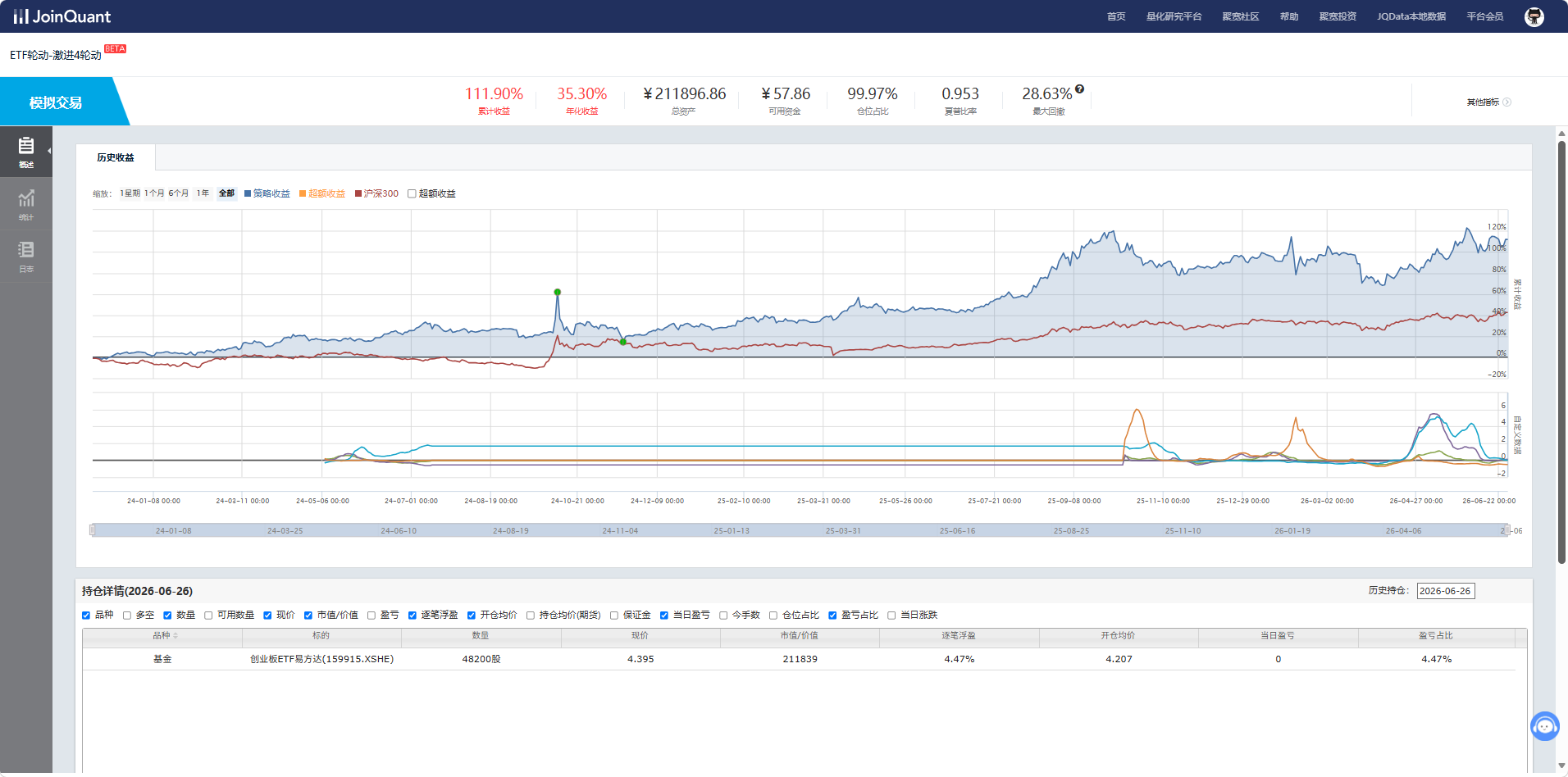Collapse the sidebar with the small arrow

click(49, 151)
